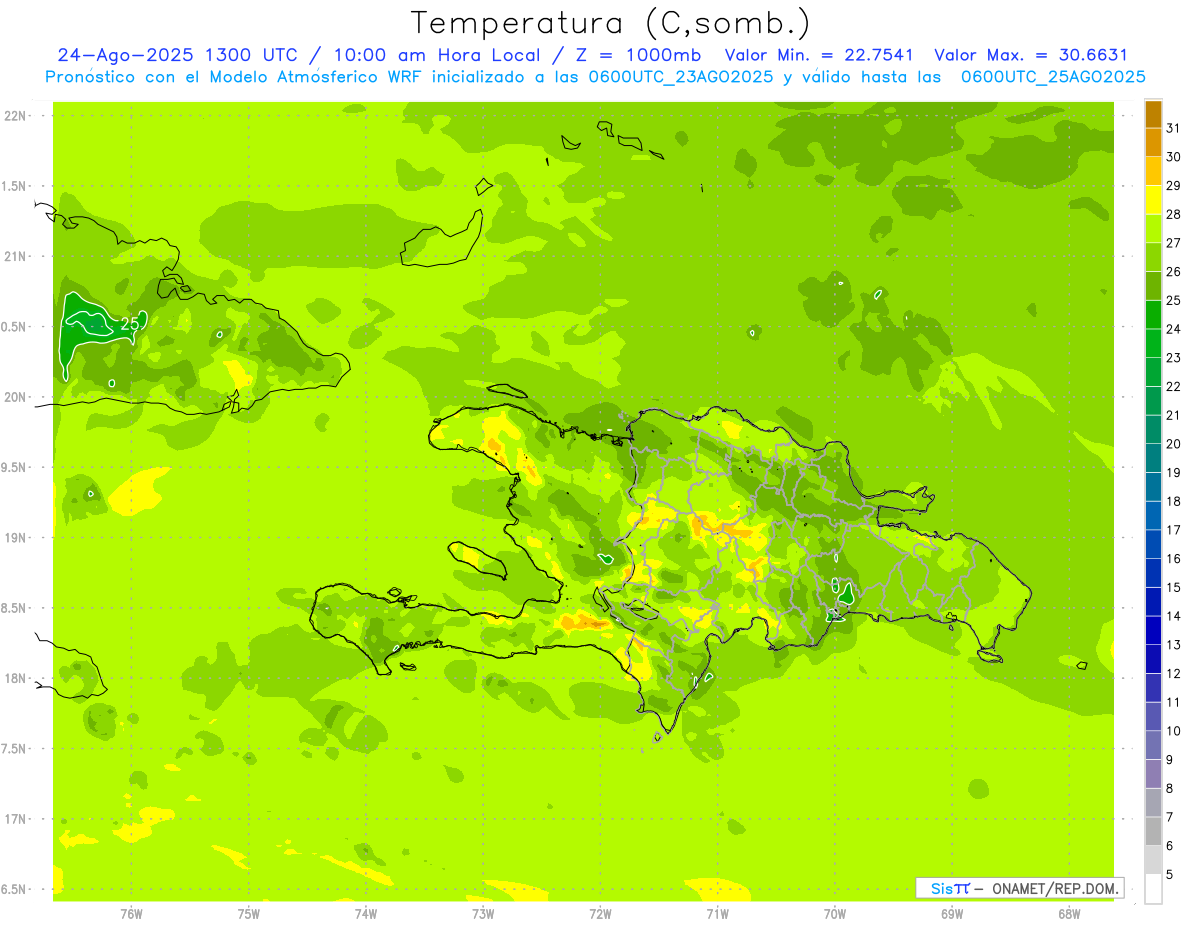Click the color bar segment between 20 and 21
The image size is (1200, 927).
[1153, 429]
